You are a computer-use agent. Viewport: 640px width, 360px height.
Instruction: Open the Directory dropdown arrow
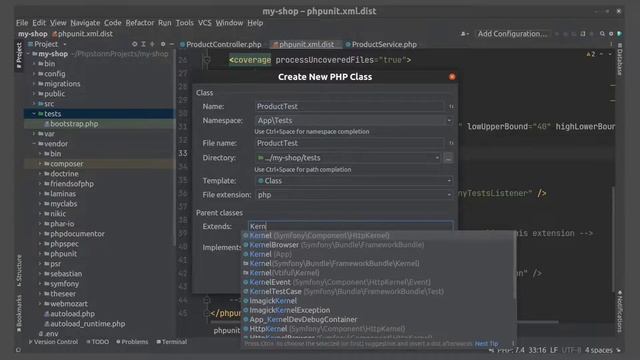point(437,158)
